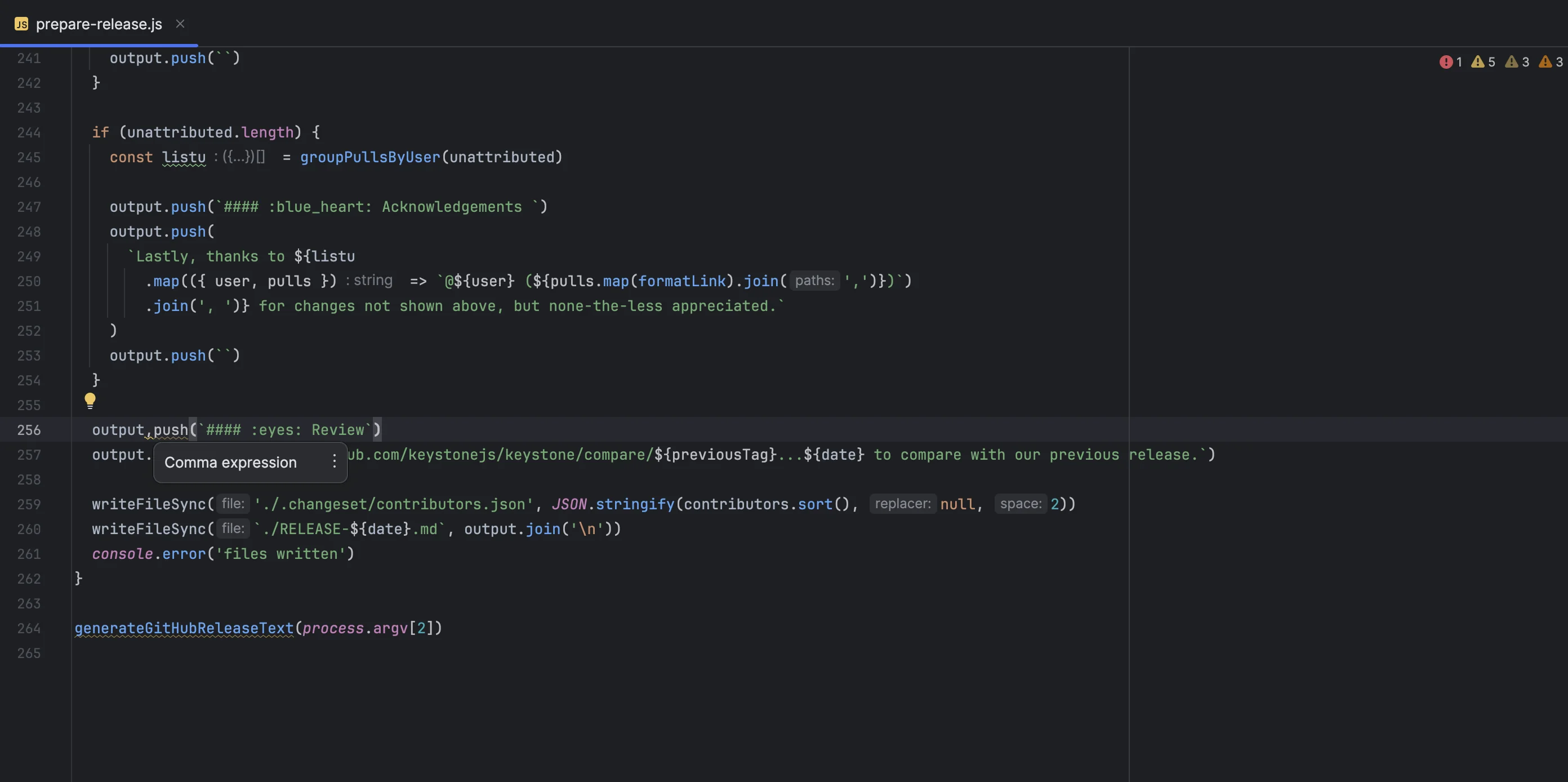Click the 'paths:' parameter hint on line 250
The height and width of the screenshot is (782, 1568).
[x=814, y=281]
